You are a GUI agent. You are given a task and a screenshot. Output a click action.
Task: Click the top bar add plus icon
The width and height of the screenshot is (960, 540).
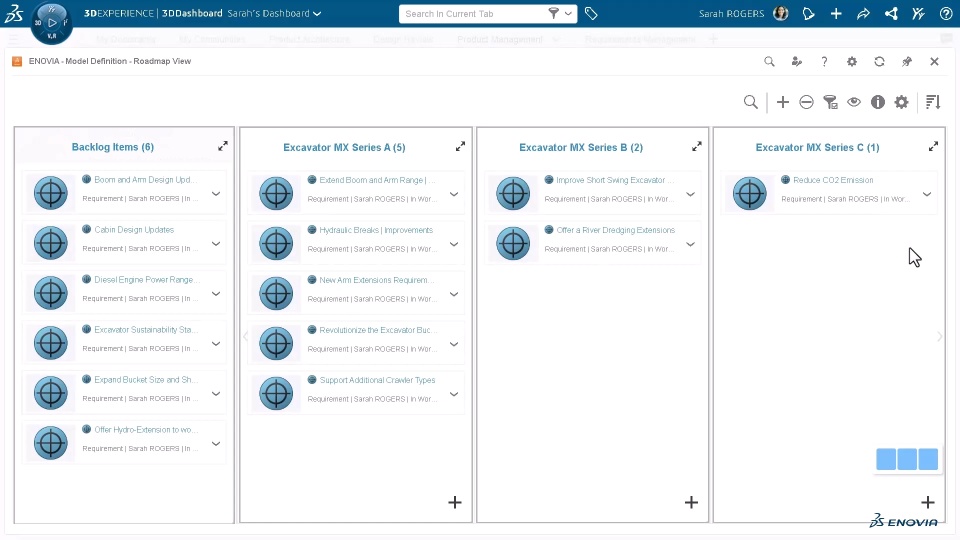click(x=836, y=13)
